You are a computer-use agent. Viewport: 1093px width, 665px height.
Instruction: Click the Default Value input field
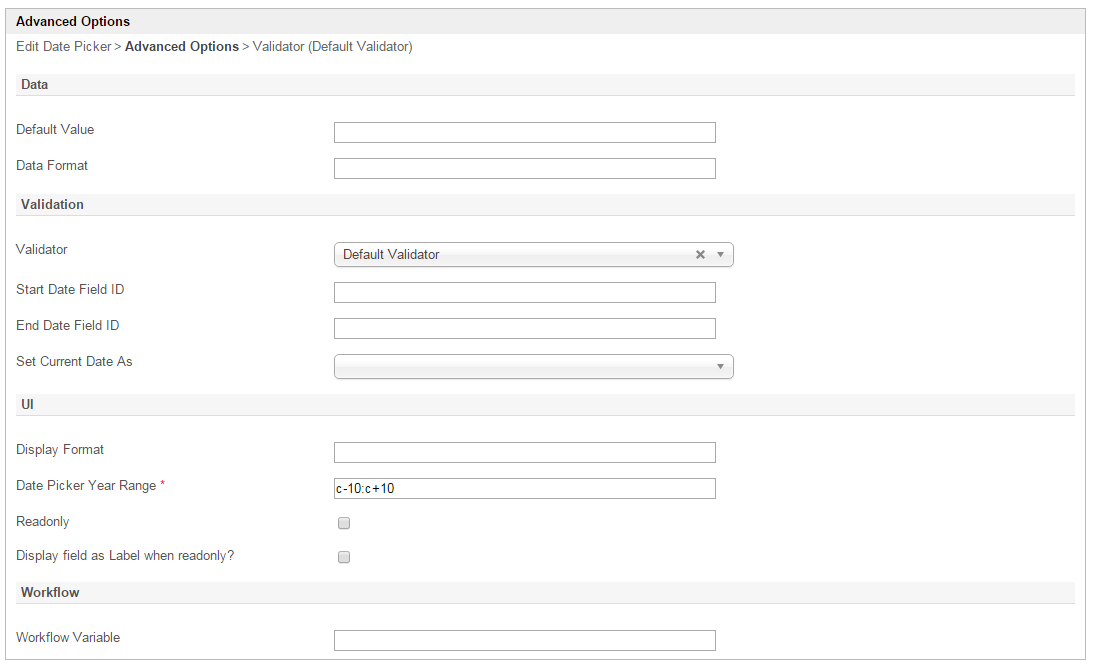tap(524, 133)
